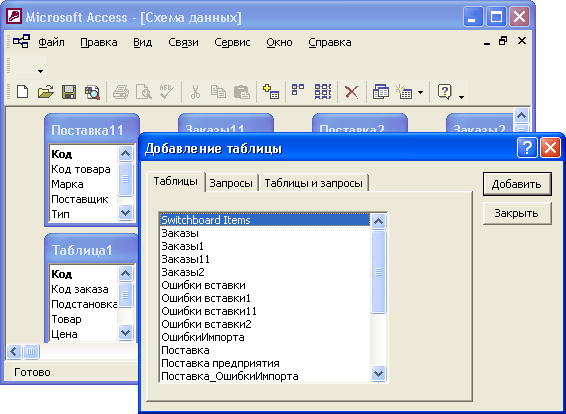Click the Copy toolbar icon
566x414 pixels.
click(x=218, y=92)
